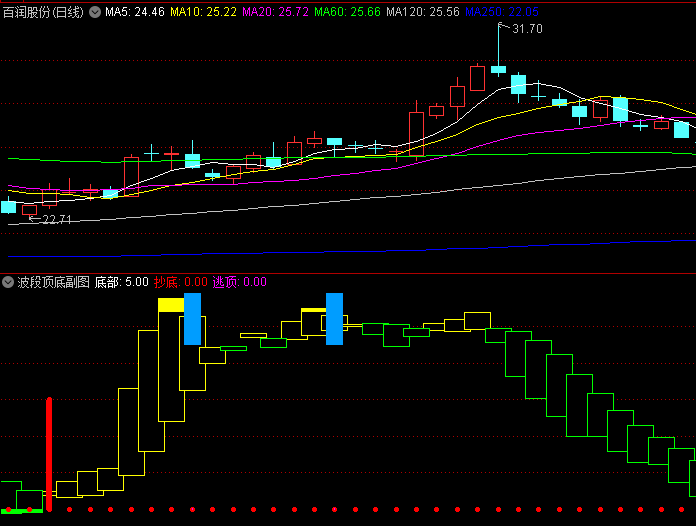Expand the dropdown next to 百润股份(日线)
This screenshot has height=526, width=696.
pos(95,12)
